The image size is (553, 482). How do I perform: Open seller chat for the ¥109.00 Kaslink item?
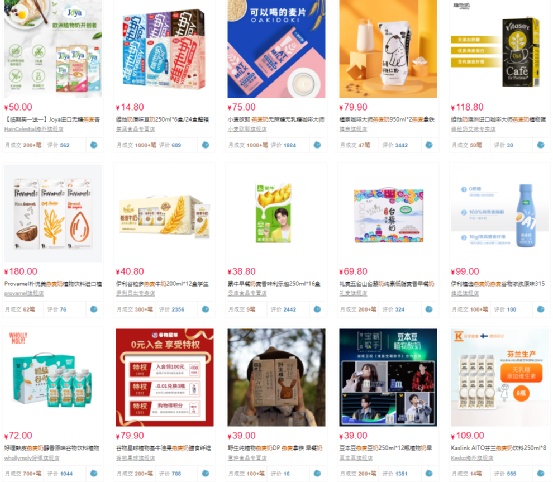(x=541, y=473)
